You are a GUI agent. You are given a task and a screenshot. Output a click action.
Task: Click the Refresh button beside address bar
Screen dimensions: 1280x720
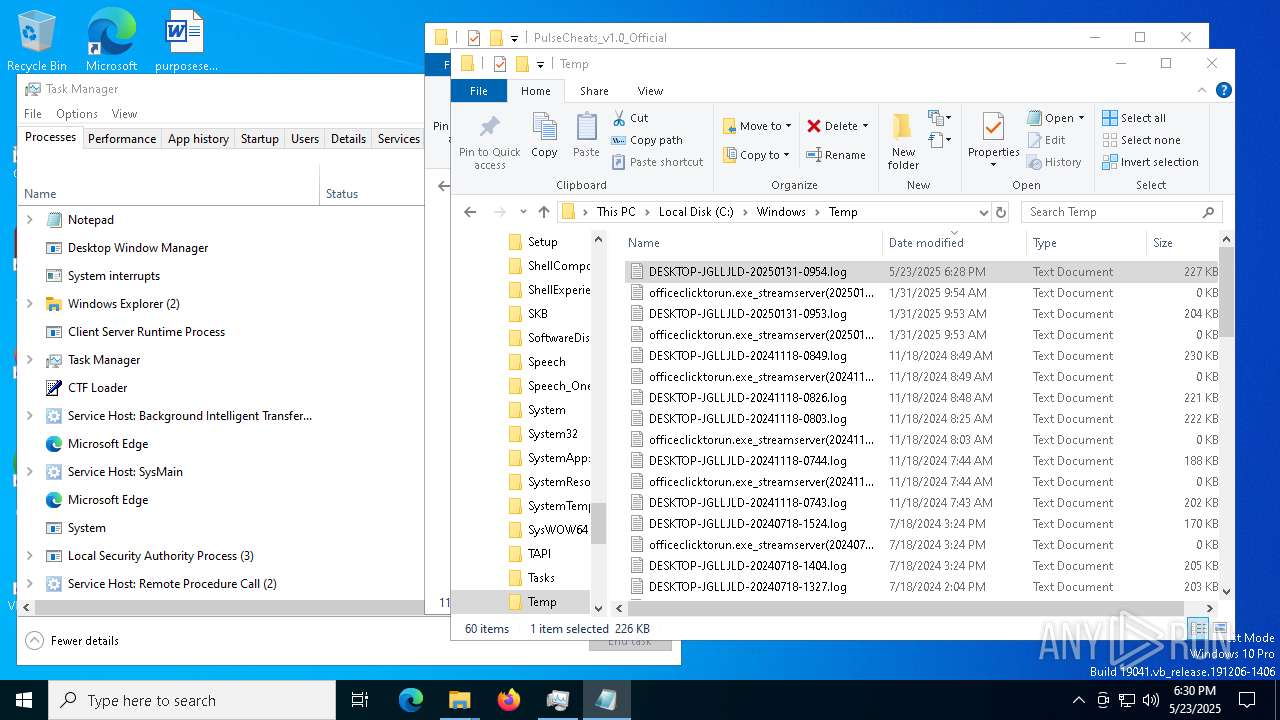[1001, 212]
